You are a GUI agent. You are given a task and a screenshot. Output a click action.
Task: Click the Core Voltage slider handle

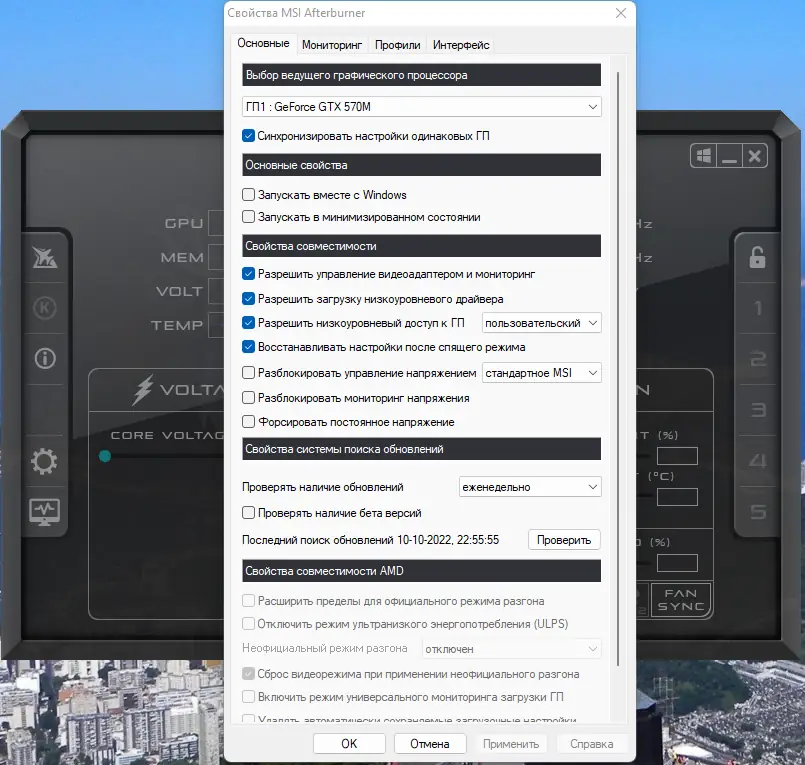(105, 456)
